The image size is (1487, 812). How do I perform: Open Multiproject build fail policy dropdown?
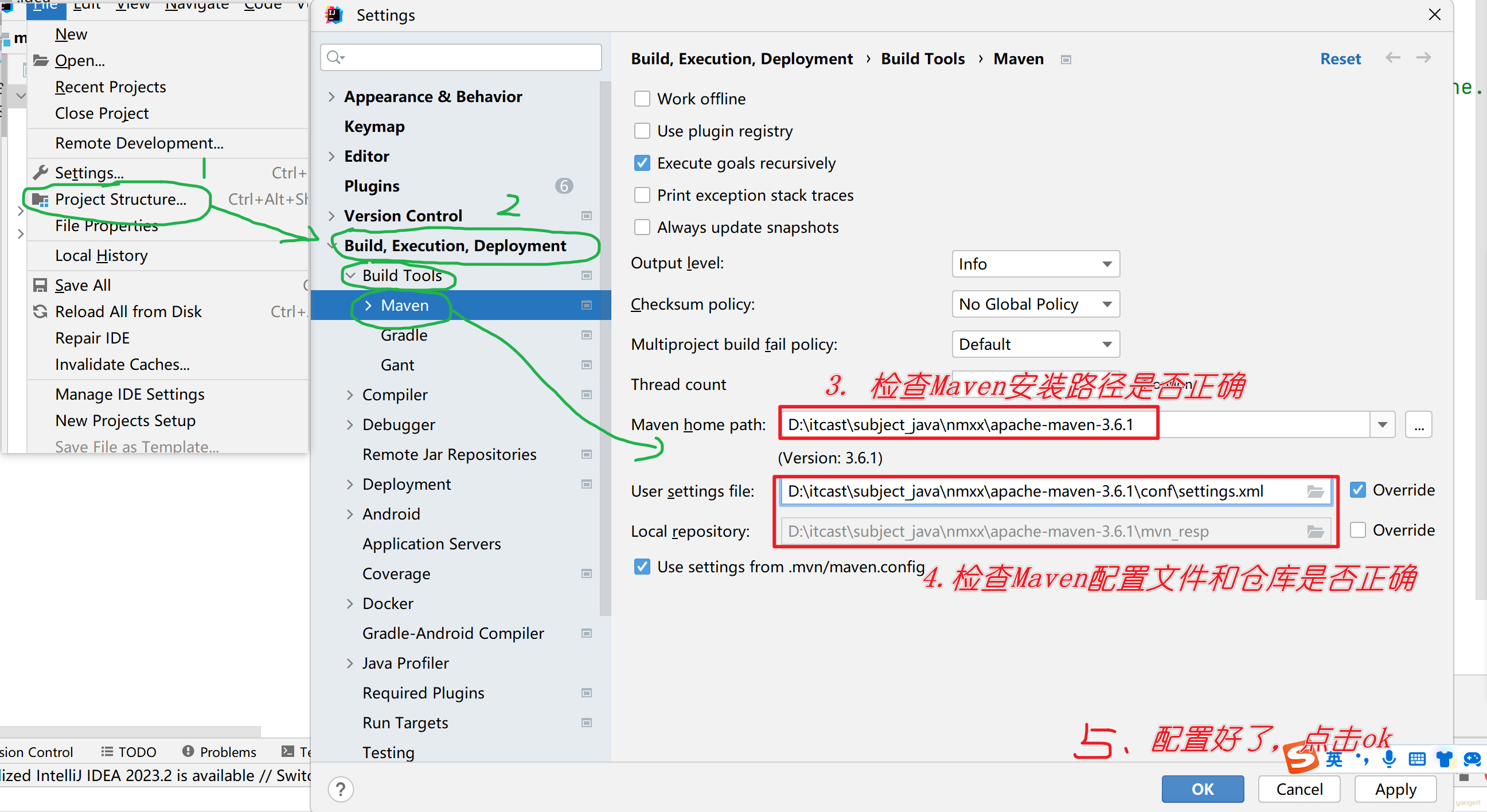pos(1036,344)
